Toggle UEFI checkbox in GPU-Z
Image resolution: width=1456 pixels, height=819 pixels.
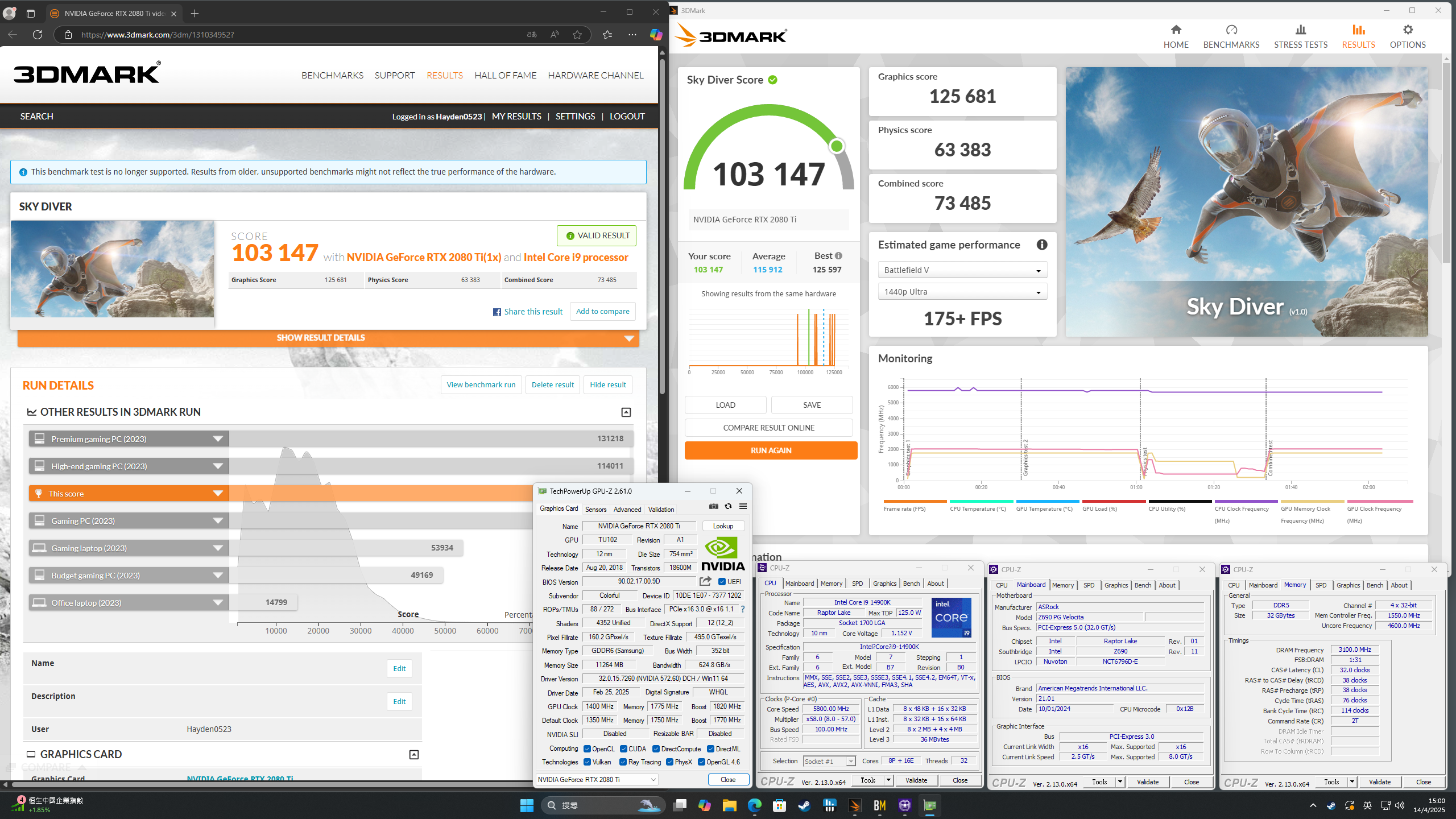(722, 581)
